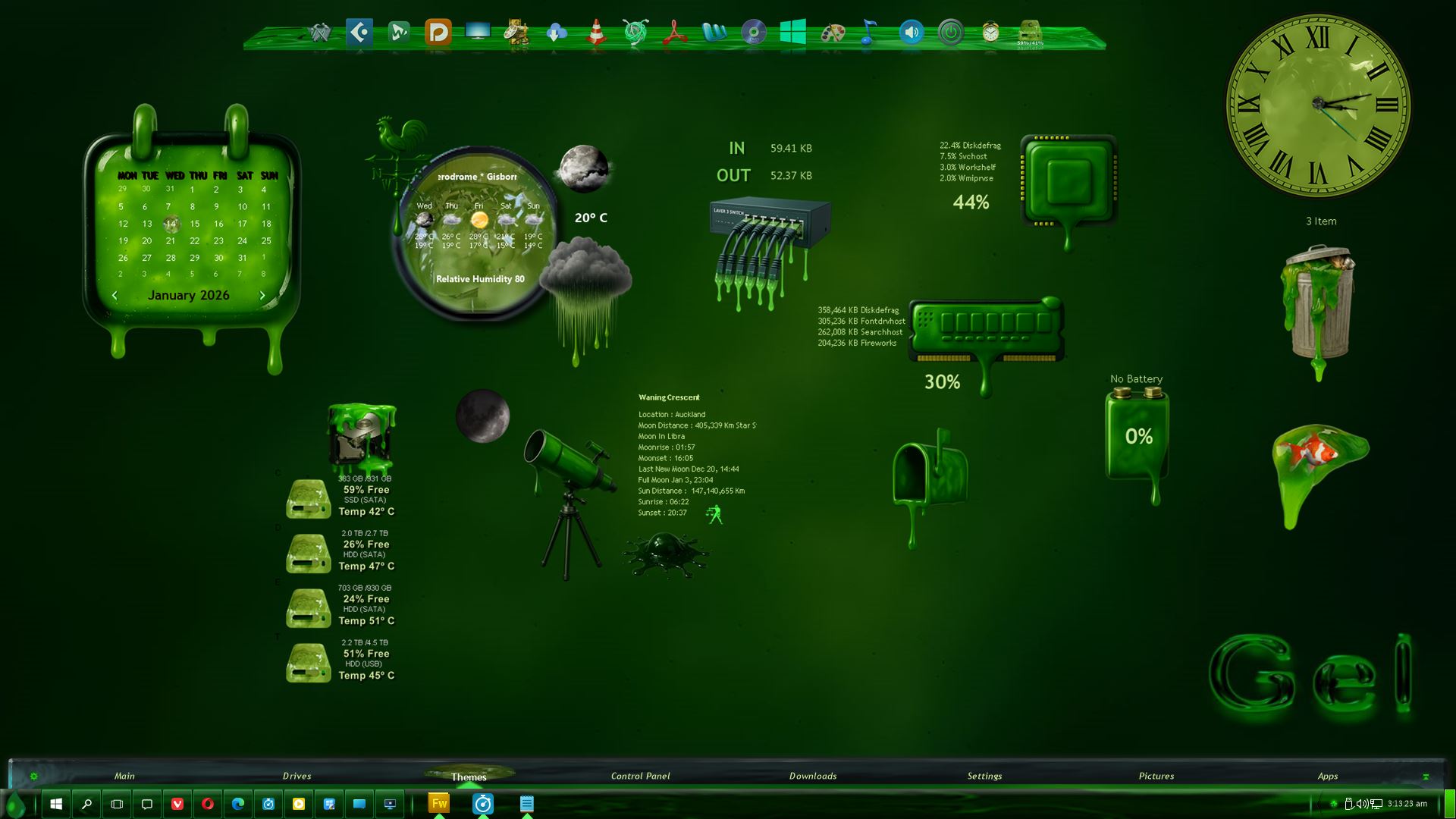Open Adobe Acrobat in the dock
Image resolution: width=1456 pixels, height=819 pixels.
[x=674, y=33]
